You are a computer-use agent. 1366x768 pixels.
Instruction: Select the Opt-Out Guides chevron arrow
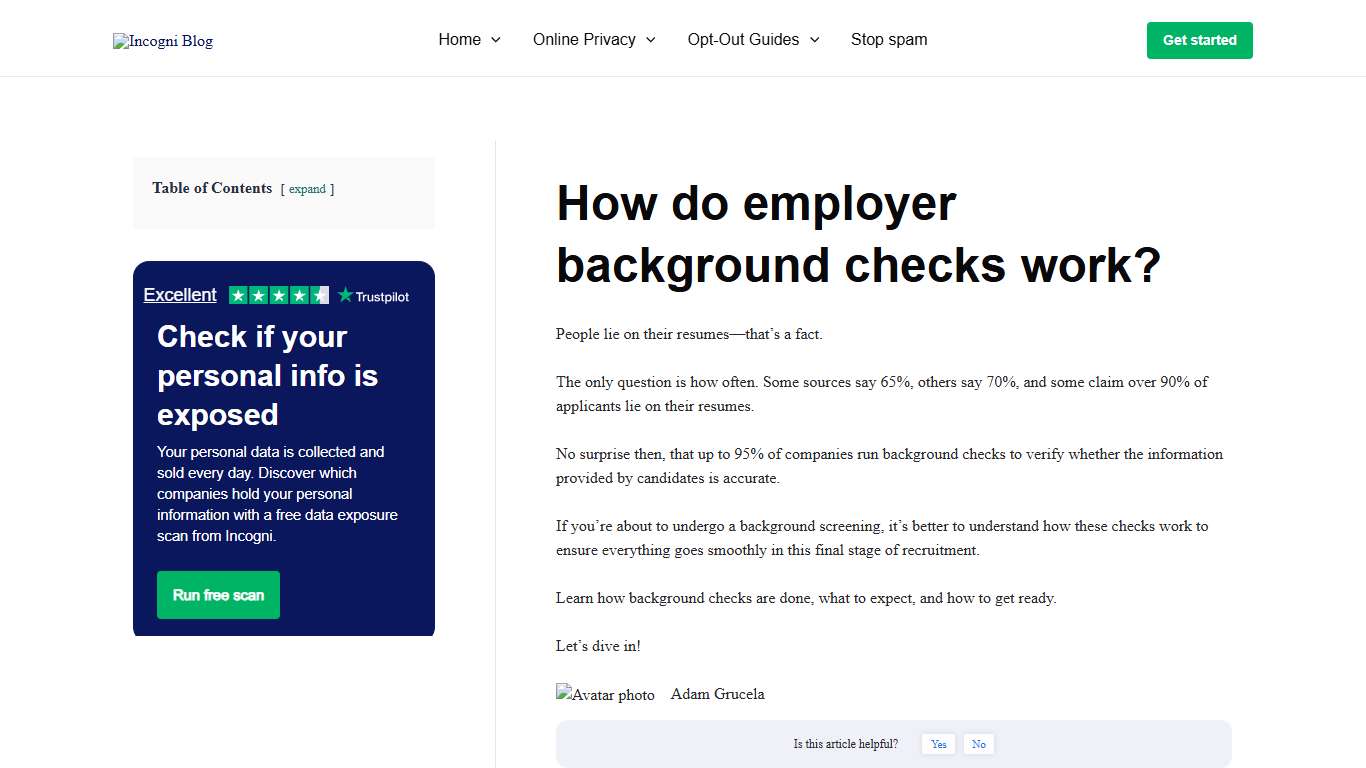pyautogui.click(x=814, y=39)
